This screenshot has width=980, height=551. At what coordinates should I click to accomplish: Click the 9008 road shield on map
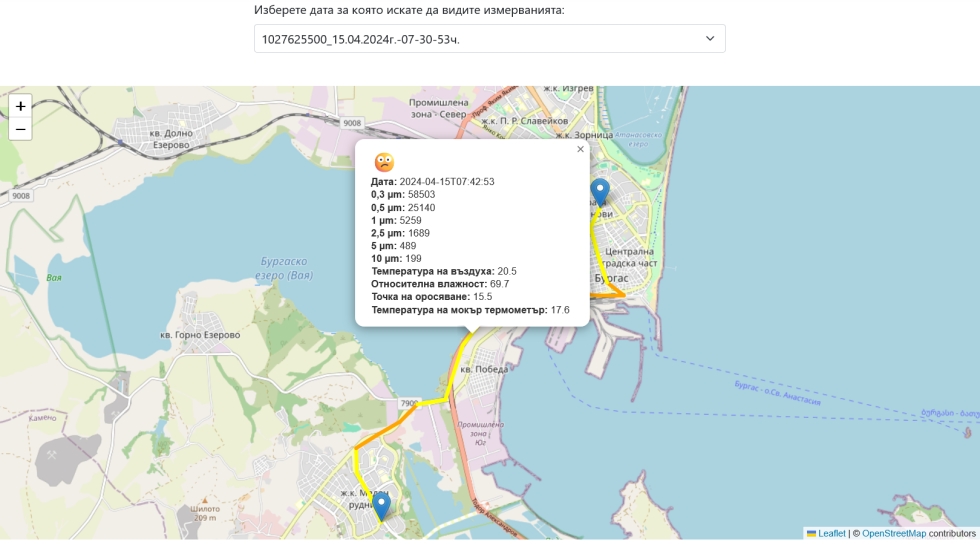tap(351, 123)
